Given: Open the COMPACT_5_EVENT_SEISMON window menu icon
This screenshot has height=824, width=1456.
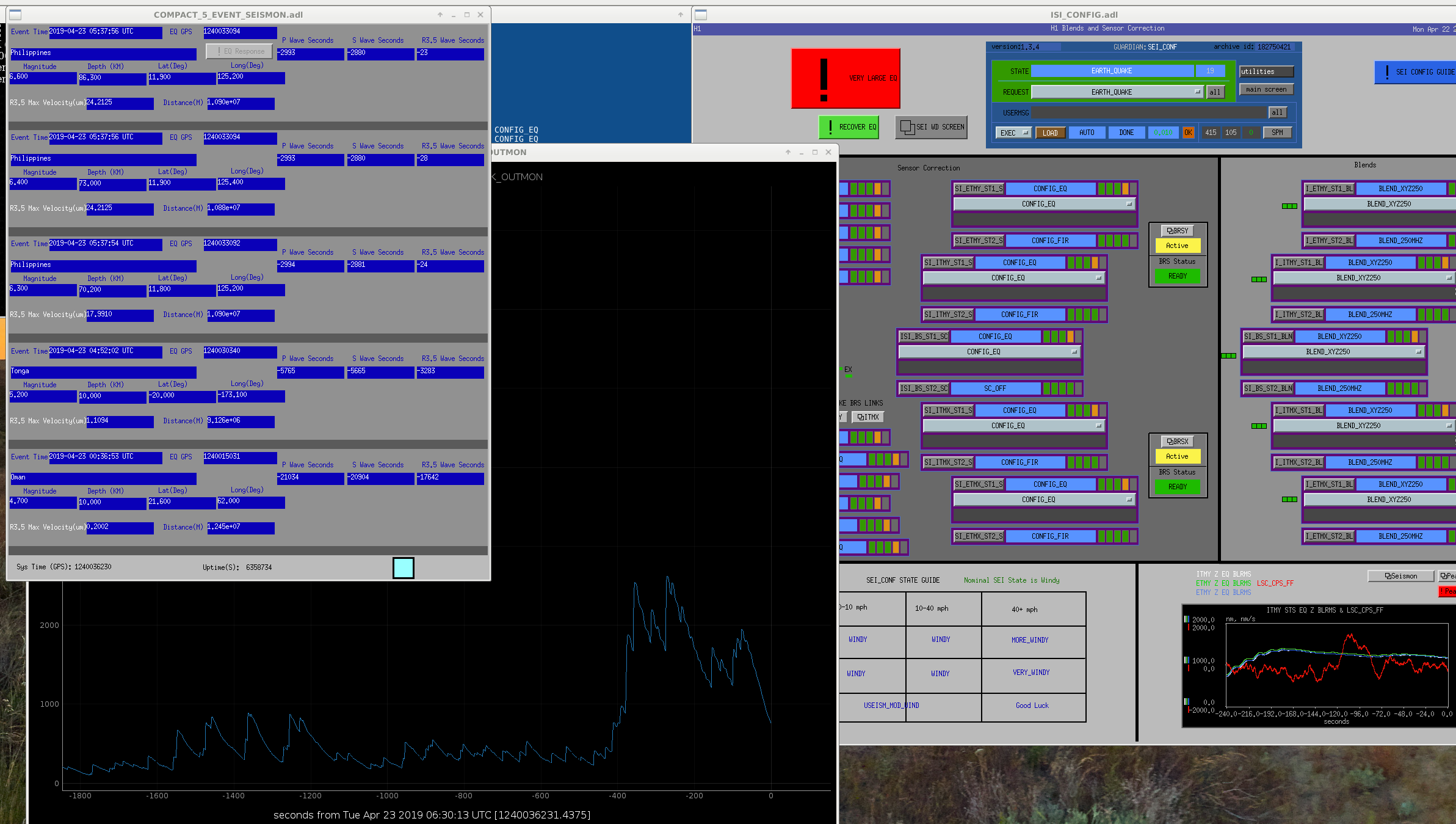Looking at the screenshot, I should 16,15.
